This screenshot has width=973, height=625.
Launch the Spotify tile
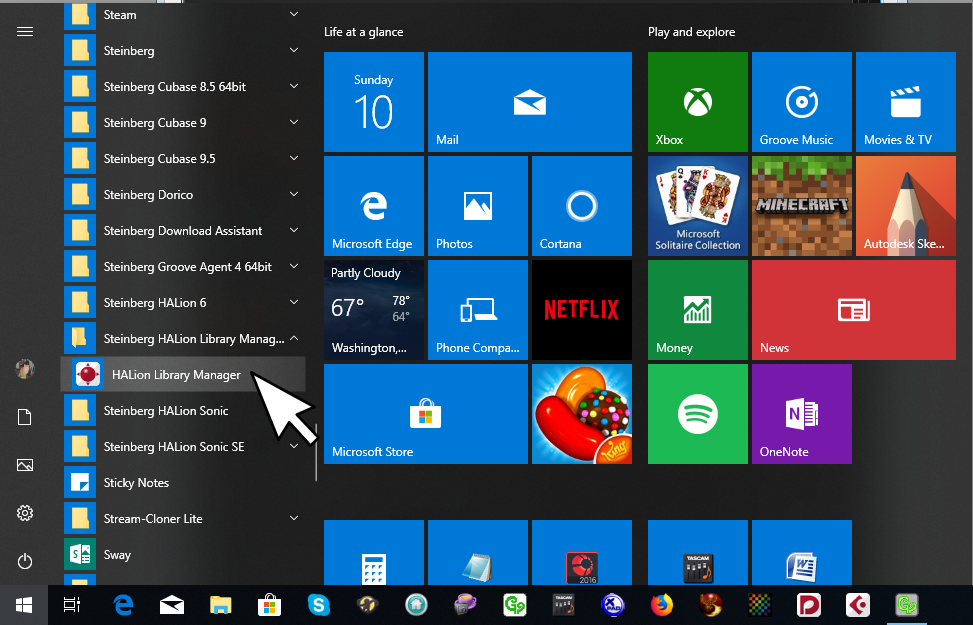click(x=697, y=414)
